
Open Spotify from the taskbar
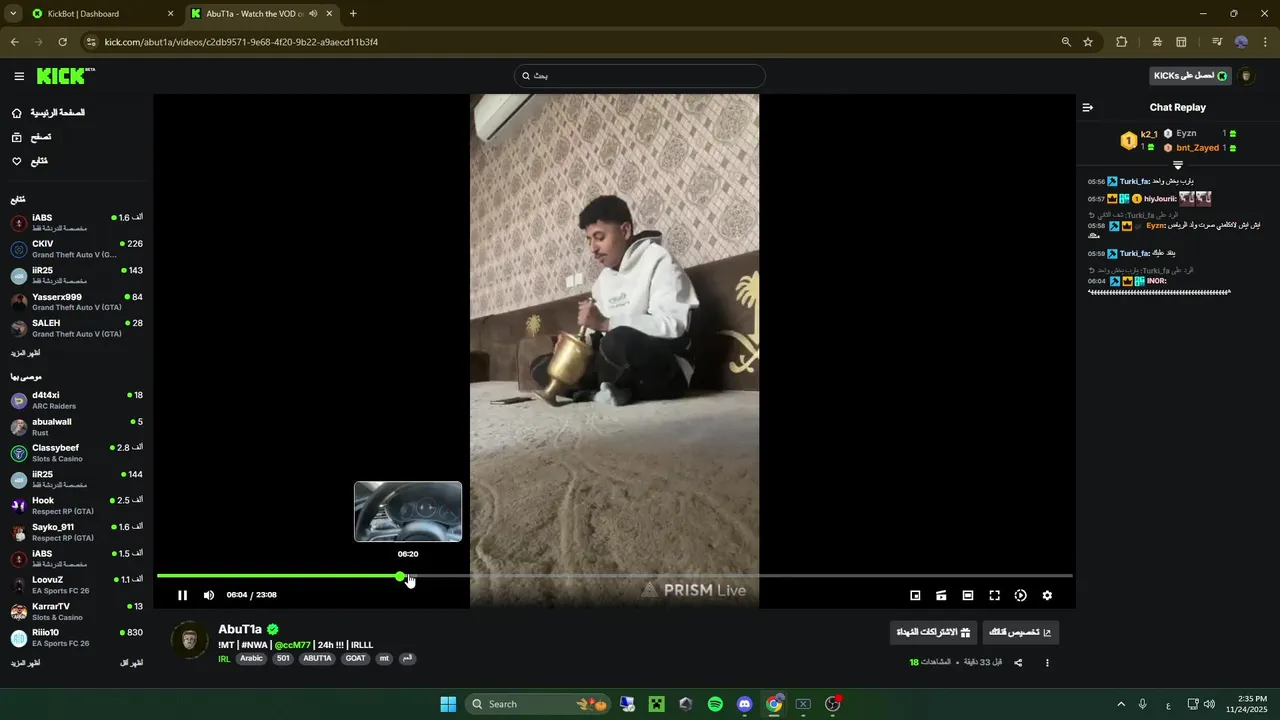pos(715,704)
